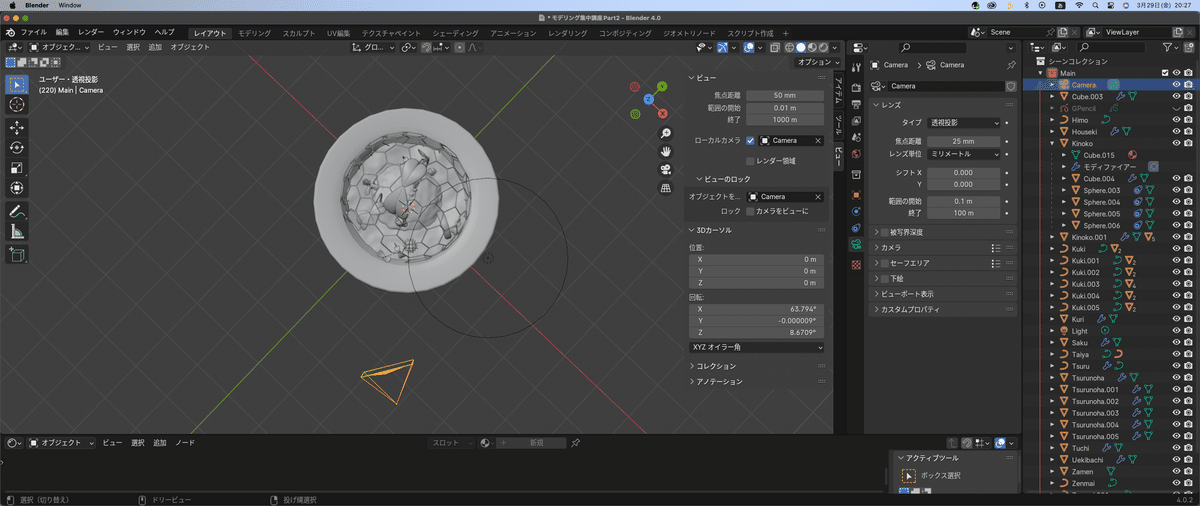Image resolution: width=1200 pixels, height=506 pixels.
Task: Select the Annotate pencil tool
Action: tap(17, 211)
